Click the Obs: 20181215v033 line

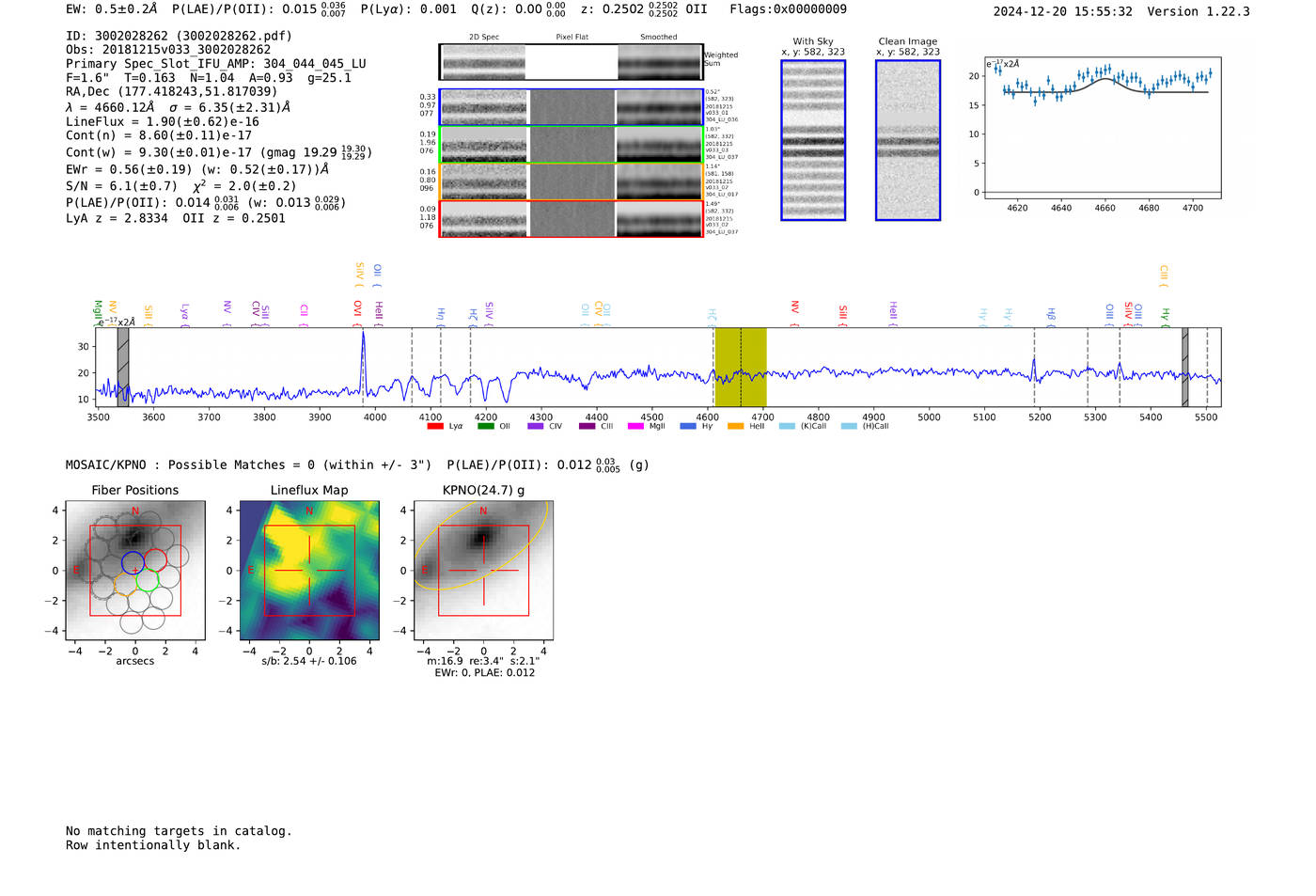pyautogui.click(x=168, y=50)
